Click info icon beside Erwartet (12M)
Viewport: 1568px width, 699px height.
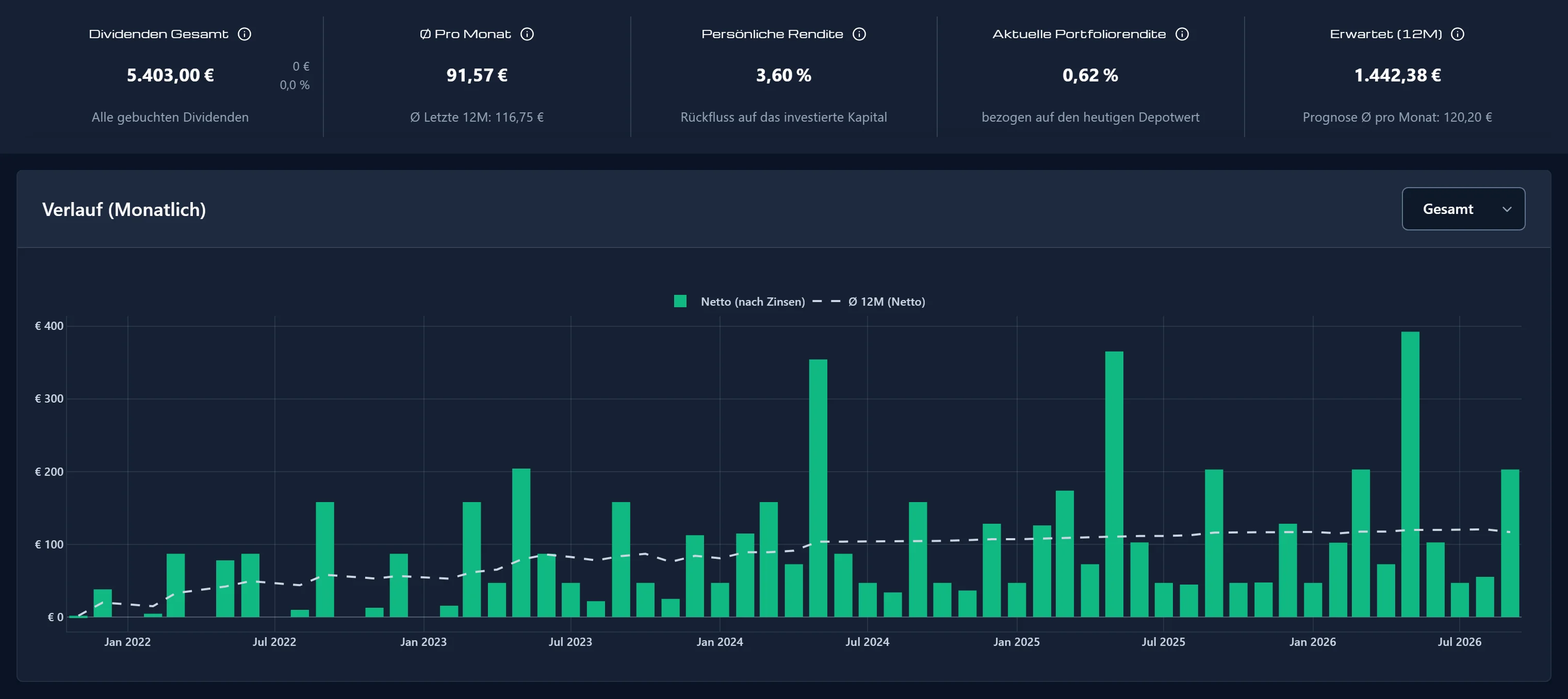(1457, 34)
